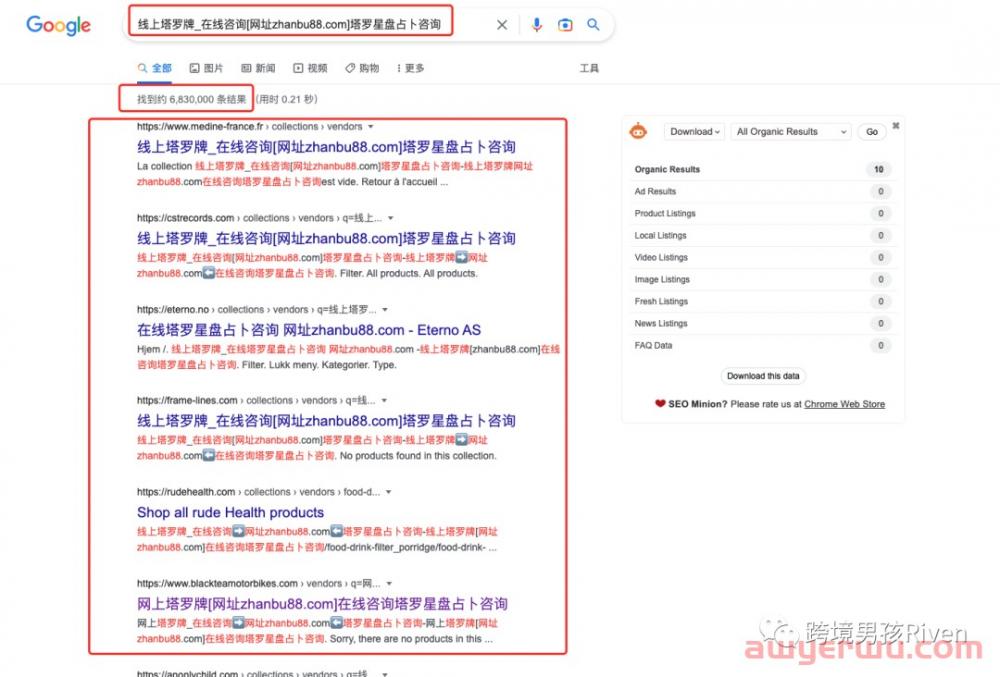Image resolution: width=1000 pixels, height=677 pixels.
Task: Close the SEO Minion panel
Action: [896, 125]
